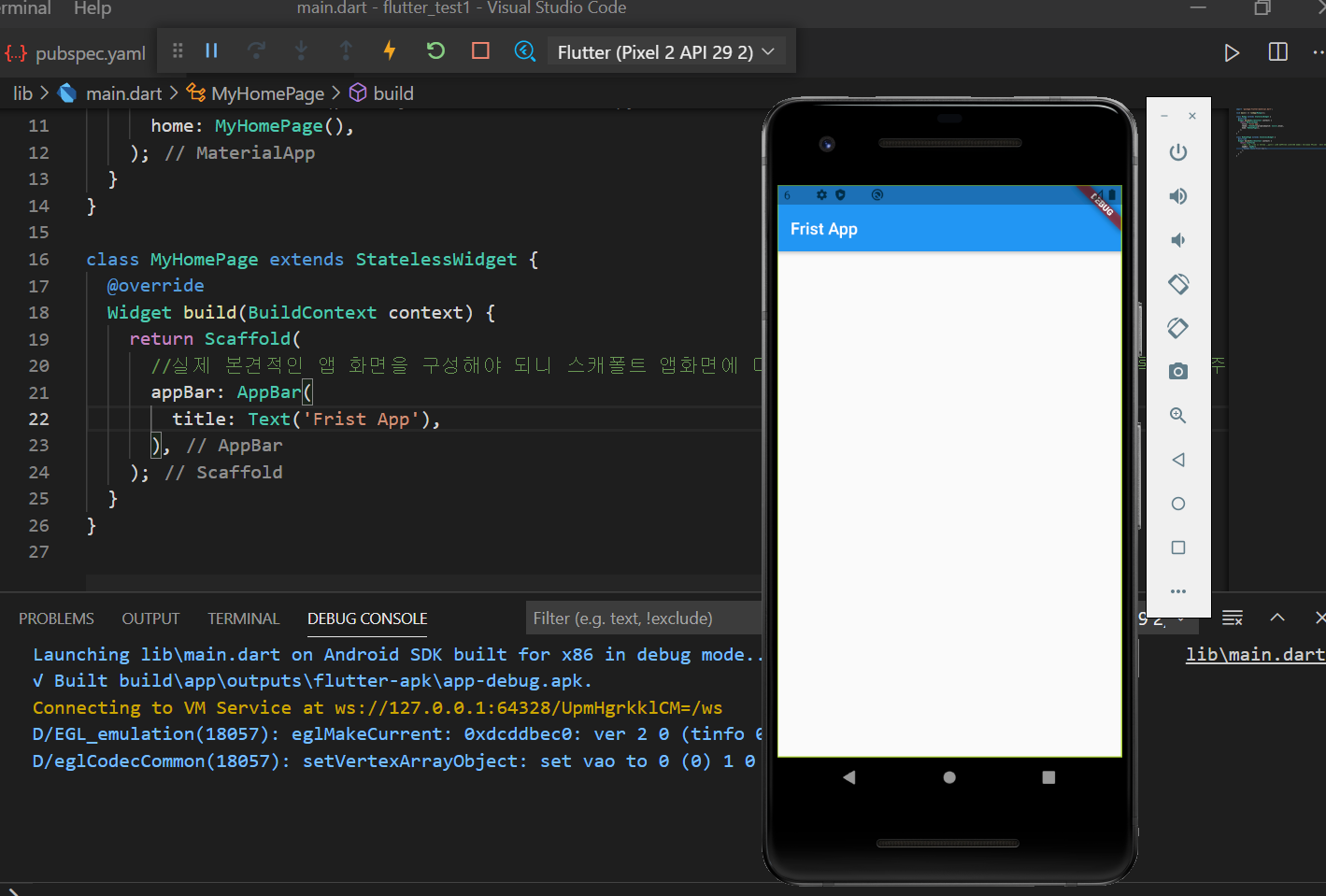Select the lib breadcrumb

[x=22, y=93]
